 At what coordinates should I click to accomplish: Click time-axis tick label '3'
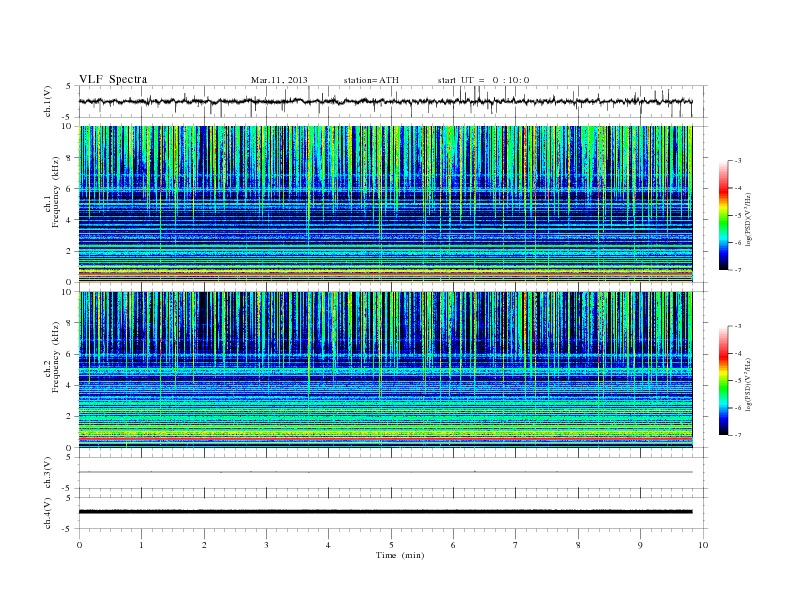[x=266, y=545]
